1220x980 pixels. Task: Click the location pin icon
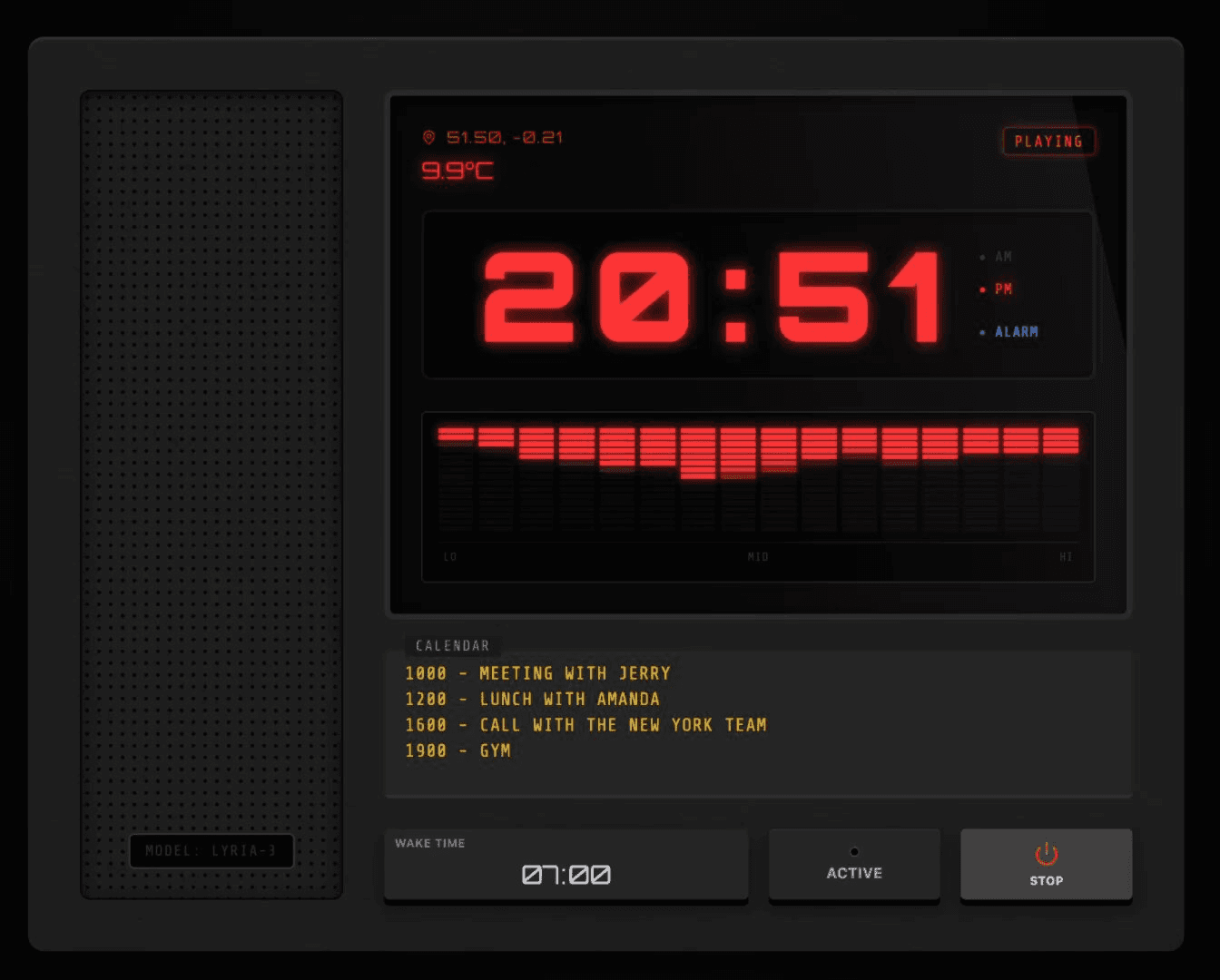click(428, 137)
